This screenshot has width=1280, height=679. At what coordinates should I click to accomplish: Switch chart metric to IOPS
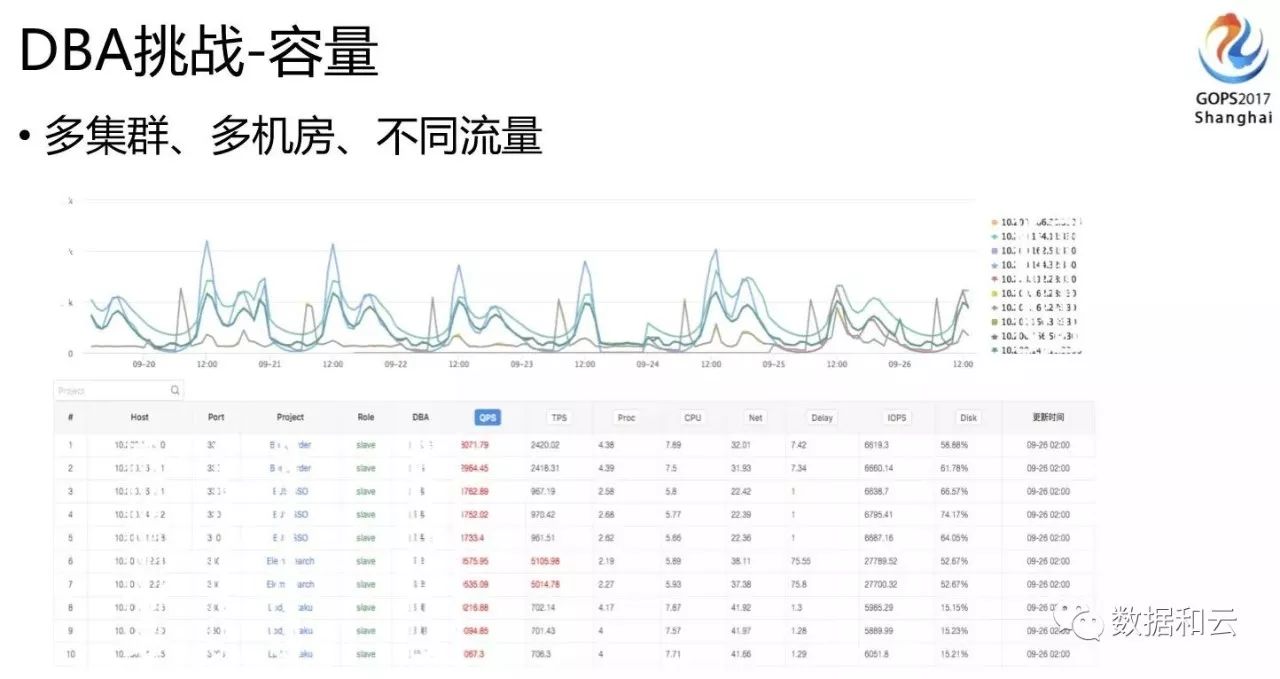click(x=897, y=418)
